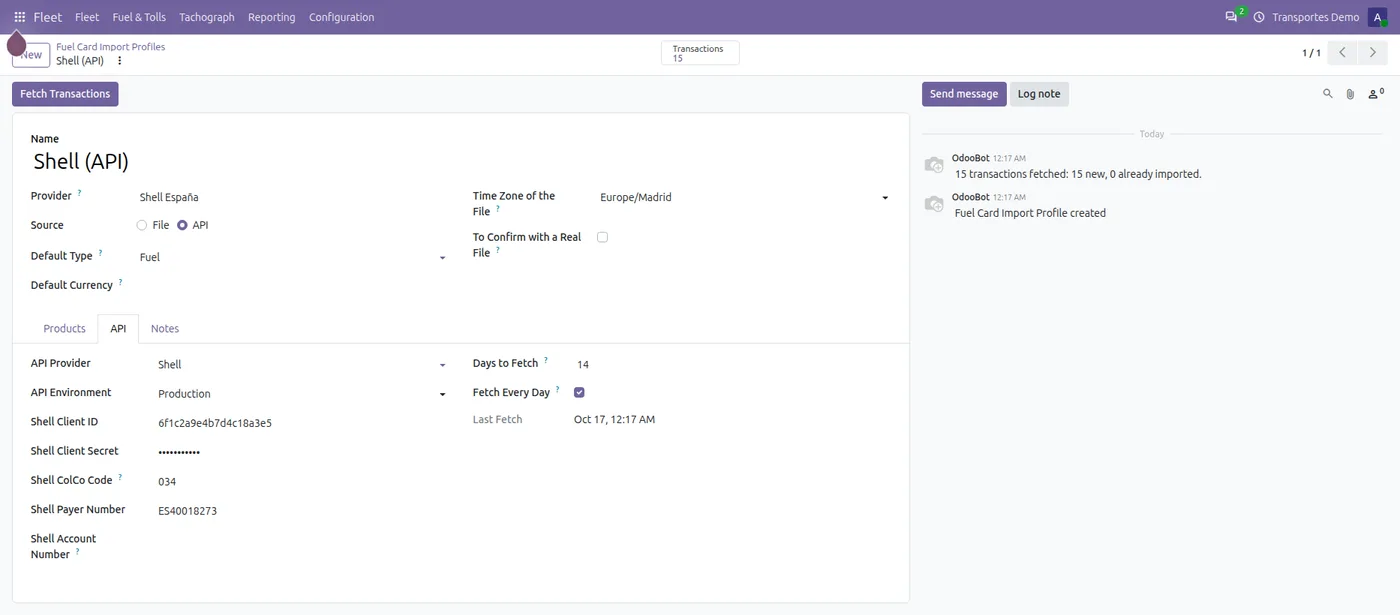Show help for Days to Fetch
This screenshot has width=1400, height=615.
click(546, 359)
